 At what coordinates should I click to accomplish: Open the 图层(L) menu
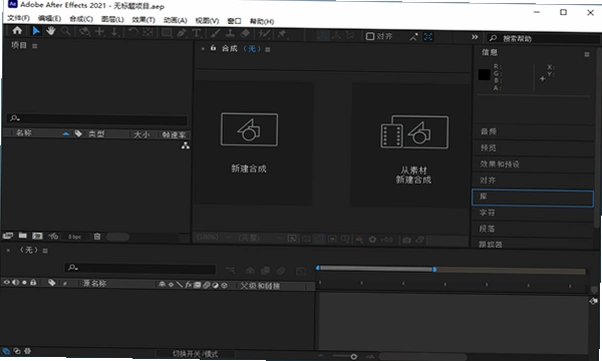112,19
